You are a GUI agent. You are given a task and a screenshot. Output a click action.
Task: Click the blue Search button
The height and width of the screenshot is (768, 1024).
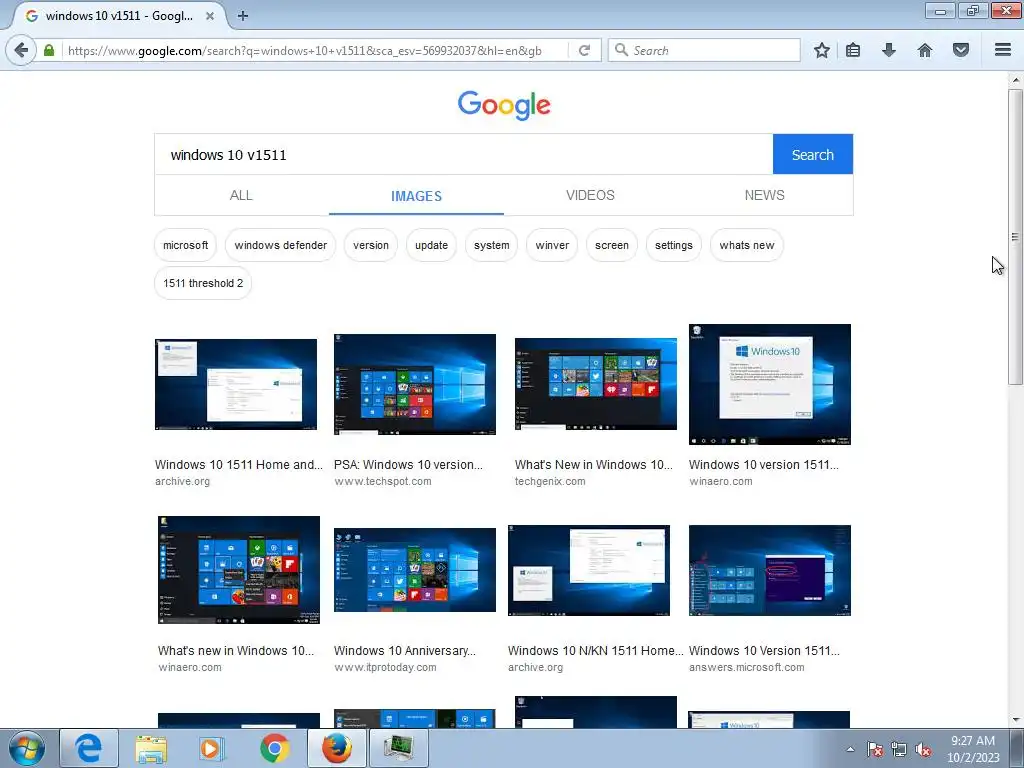point(812,155)
